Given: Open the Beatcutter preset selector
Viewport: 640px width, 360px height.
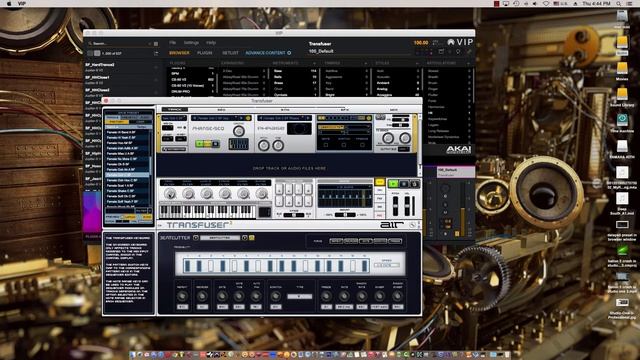Looking at the screenshot, I should [220, 238].
